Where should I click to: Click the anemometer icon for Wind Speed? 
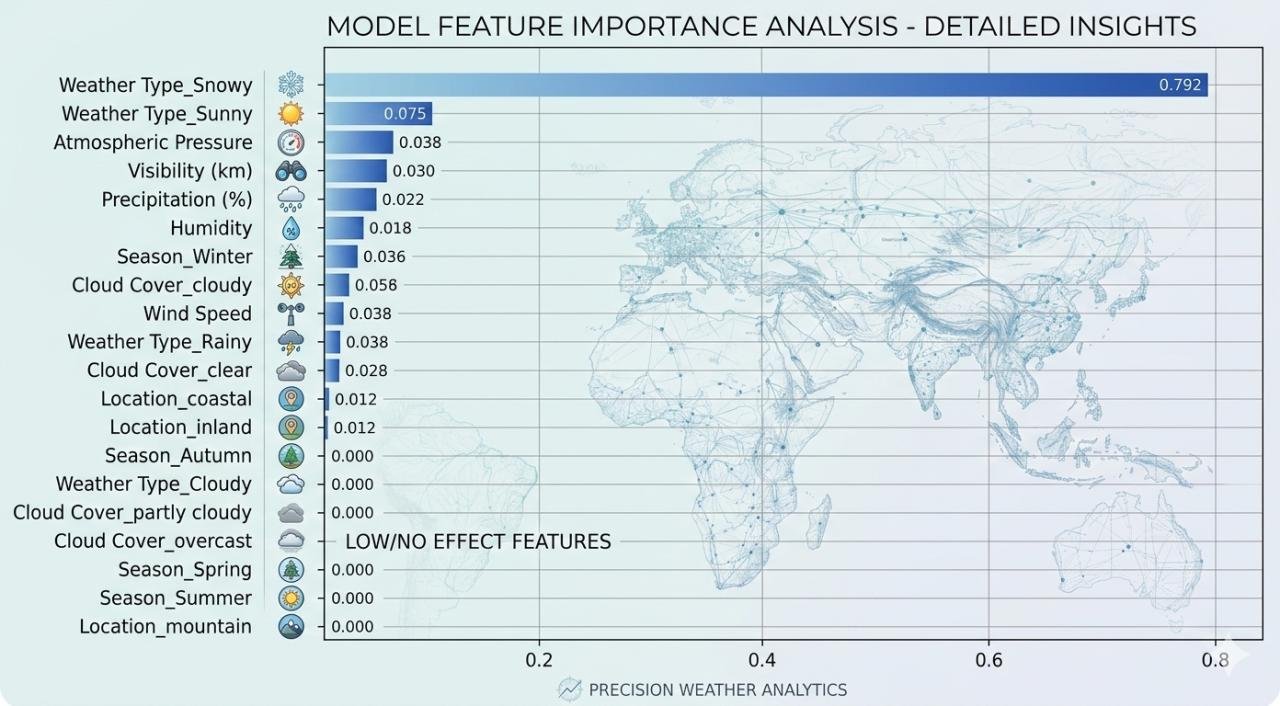(x=291, y=313)
